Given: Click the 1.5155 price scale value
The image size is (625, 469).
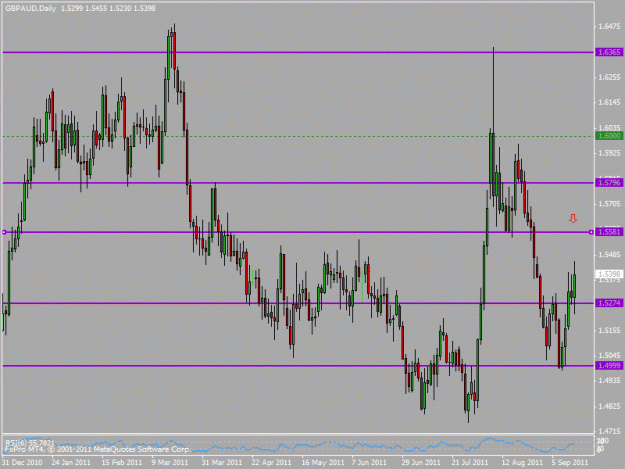Looking at the screenshot, I should (x=609, y=330).
